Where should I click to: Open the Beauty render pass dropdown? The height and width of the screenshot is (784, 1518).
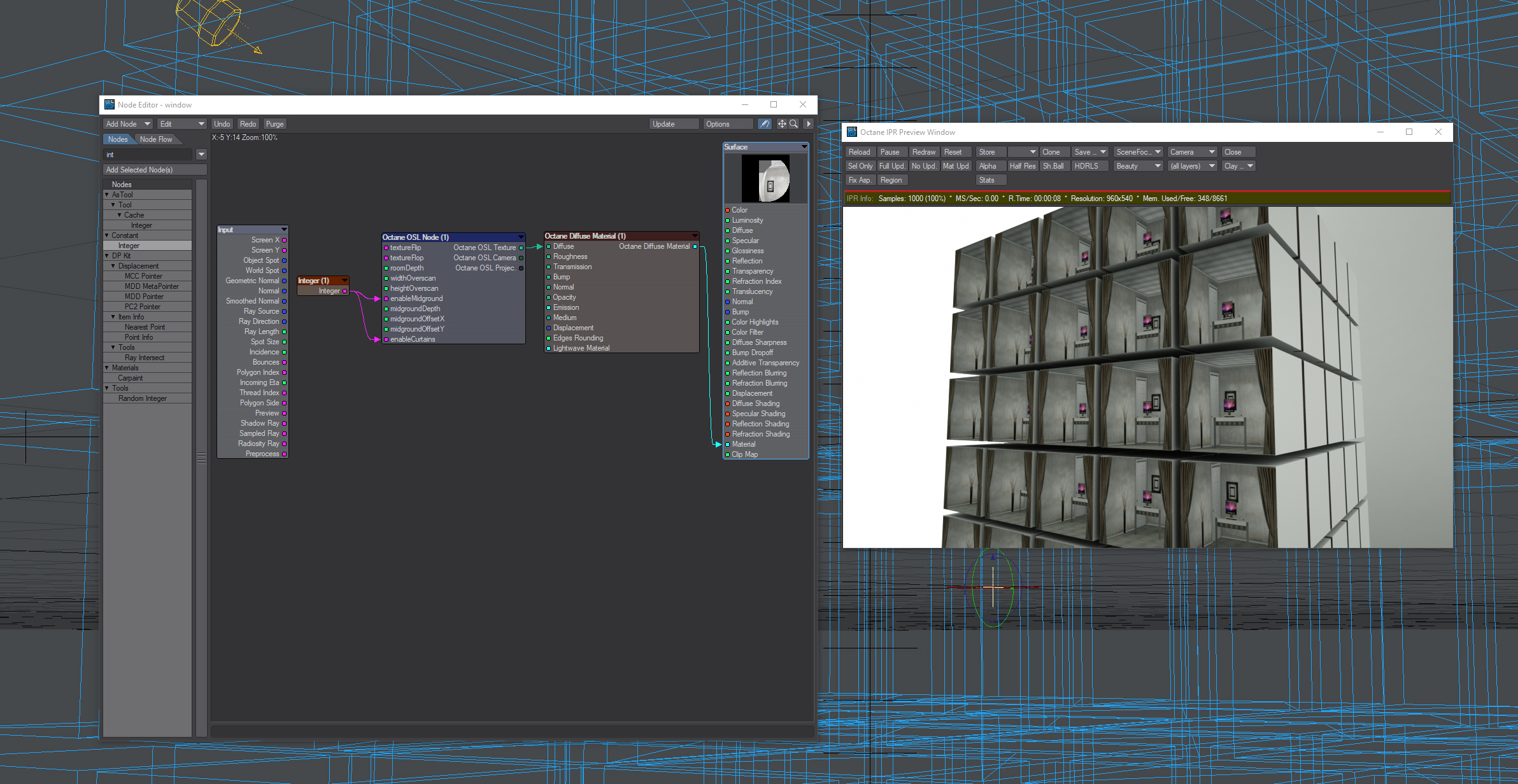[x=1138, y=166]
